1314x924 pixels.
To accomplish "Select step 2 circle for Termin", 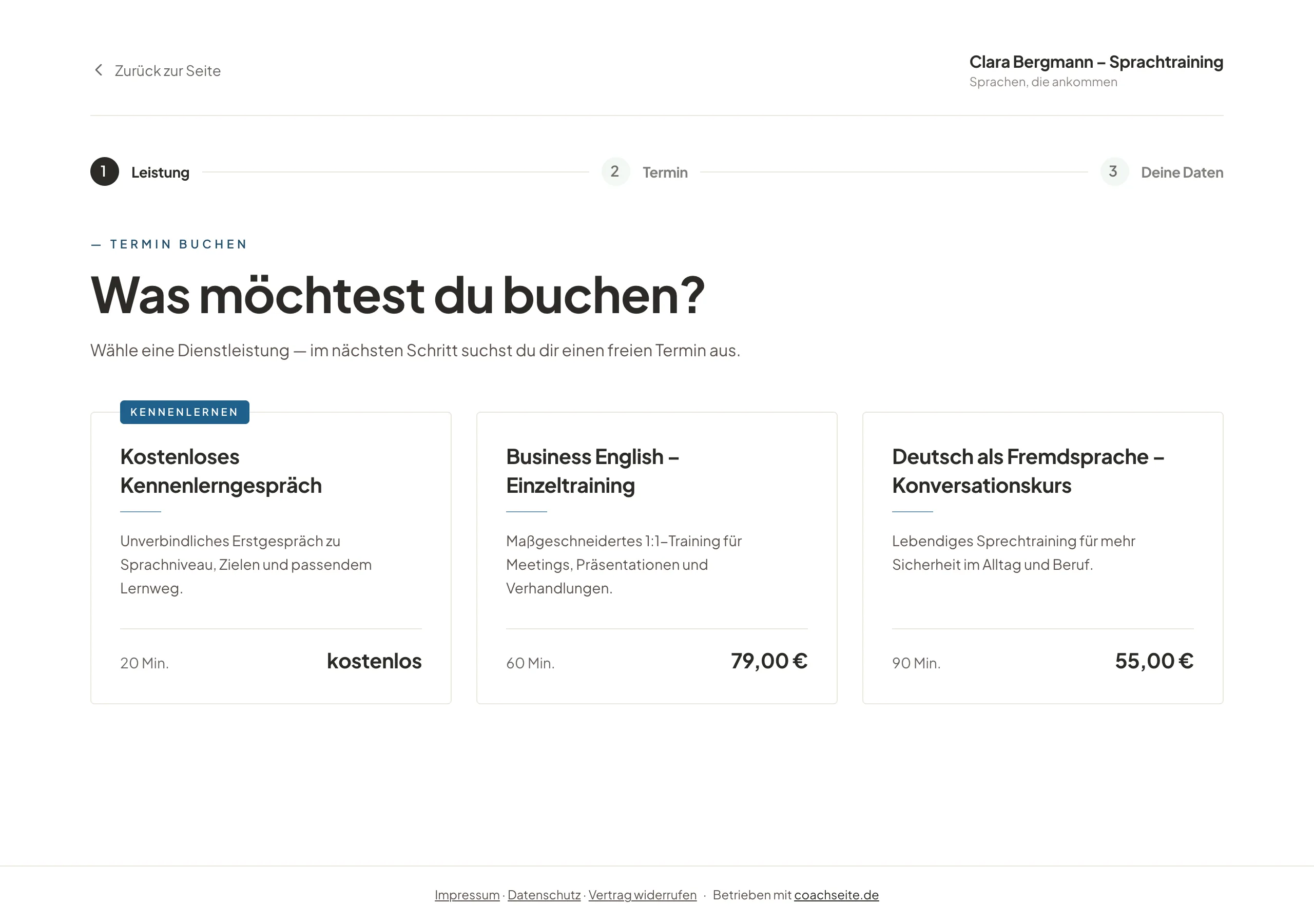I will (615, 171).
